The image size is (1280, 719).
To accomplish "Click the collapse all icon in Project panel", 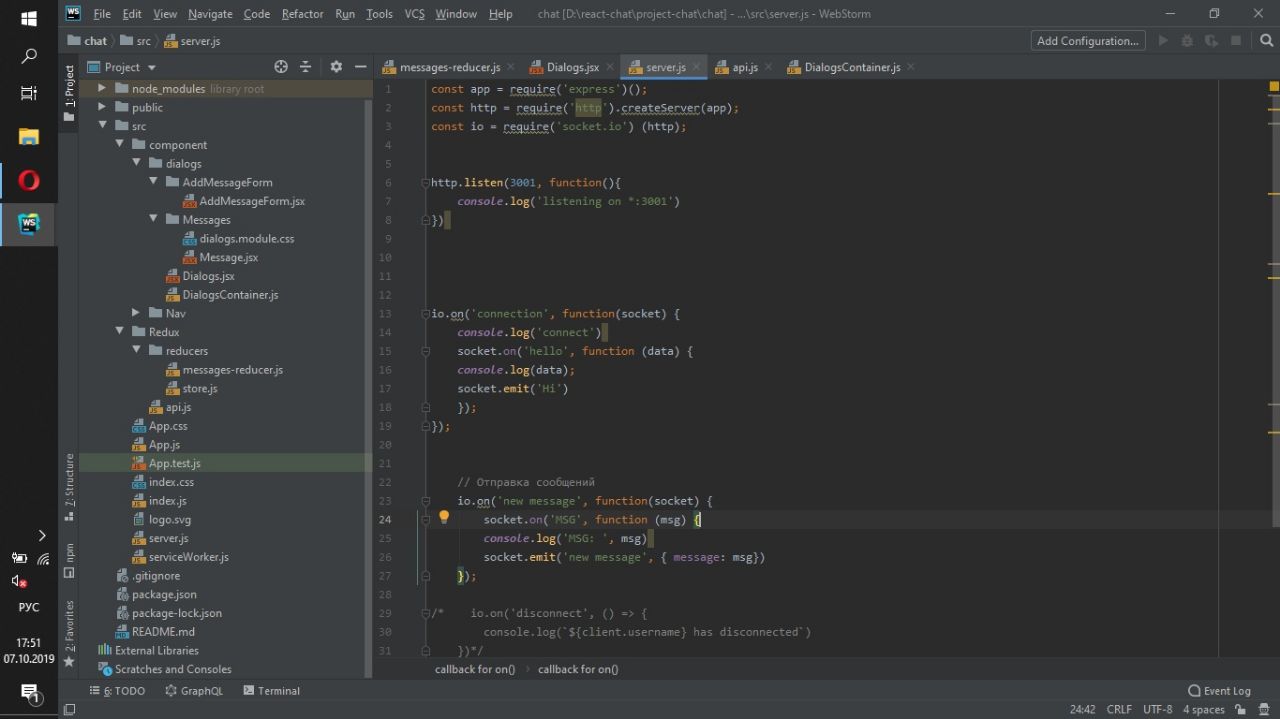I will (306, 67).
